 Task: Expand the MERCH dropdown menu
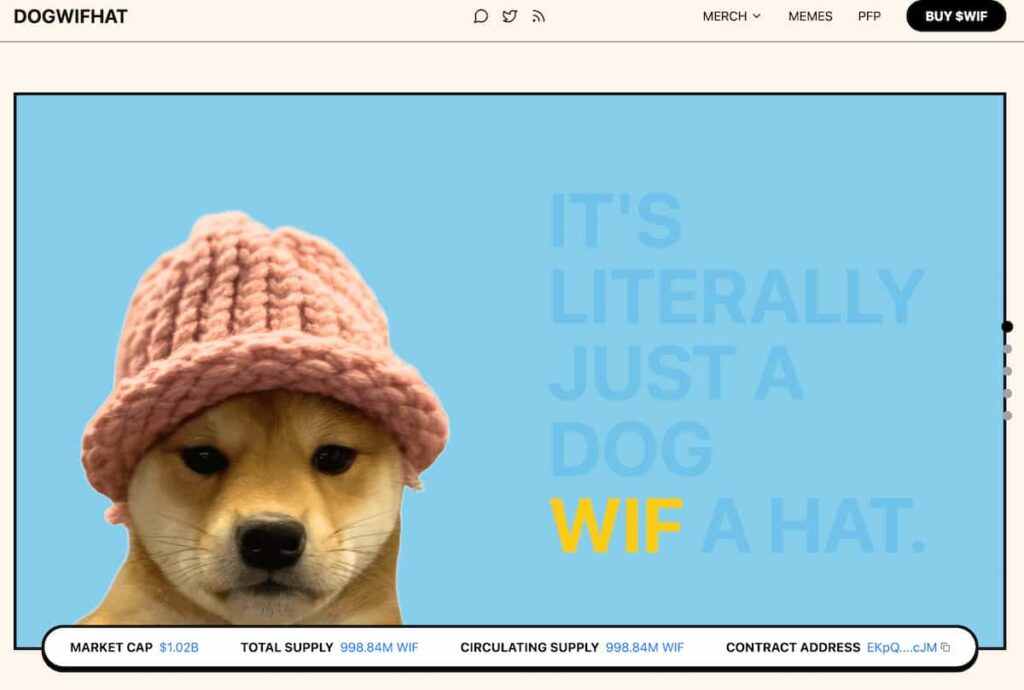731,16
